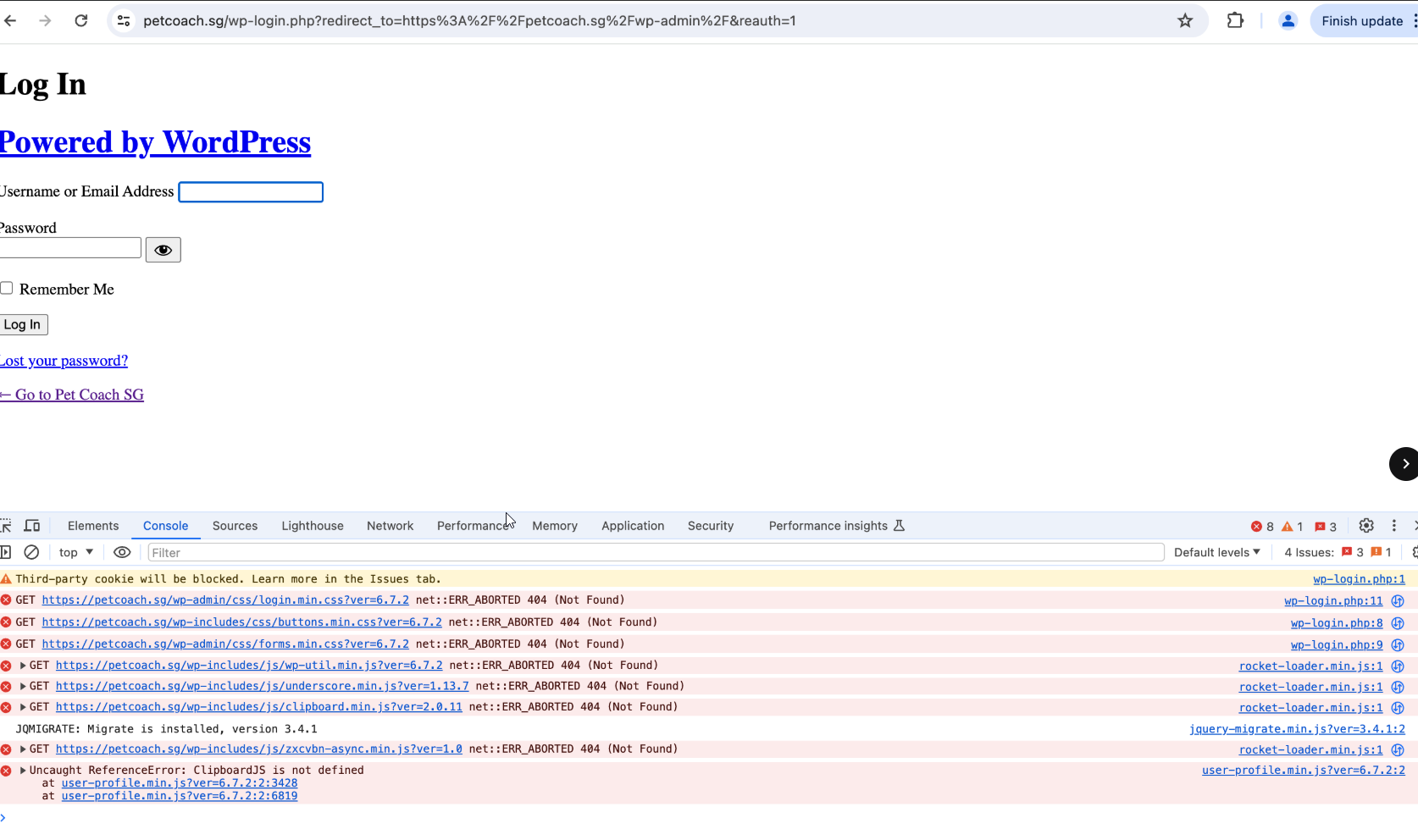Clear the console with the clear icon

(x=31, y=552)
